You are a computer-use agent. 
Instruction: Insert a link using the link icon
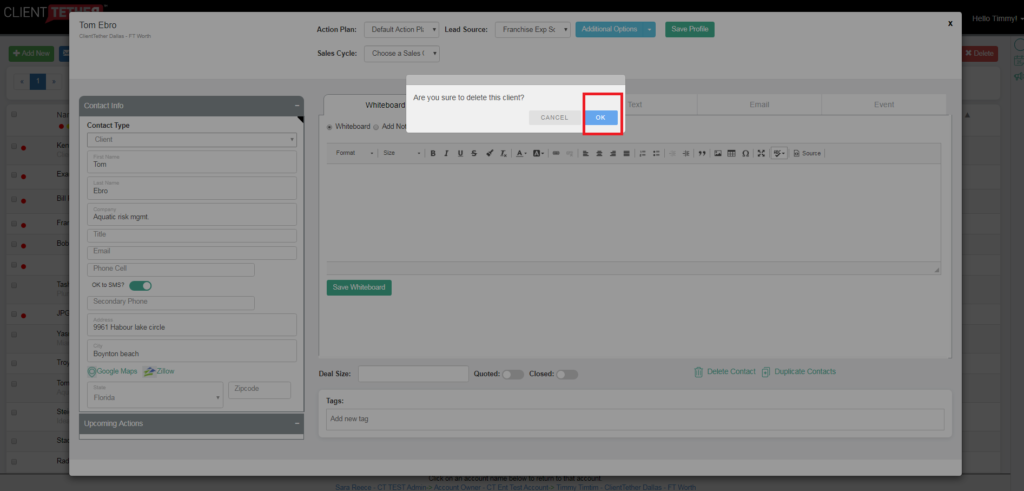[556, 153]
